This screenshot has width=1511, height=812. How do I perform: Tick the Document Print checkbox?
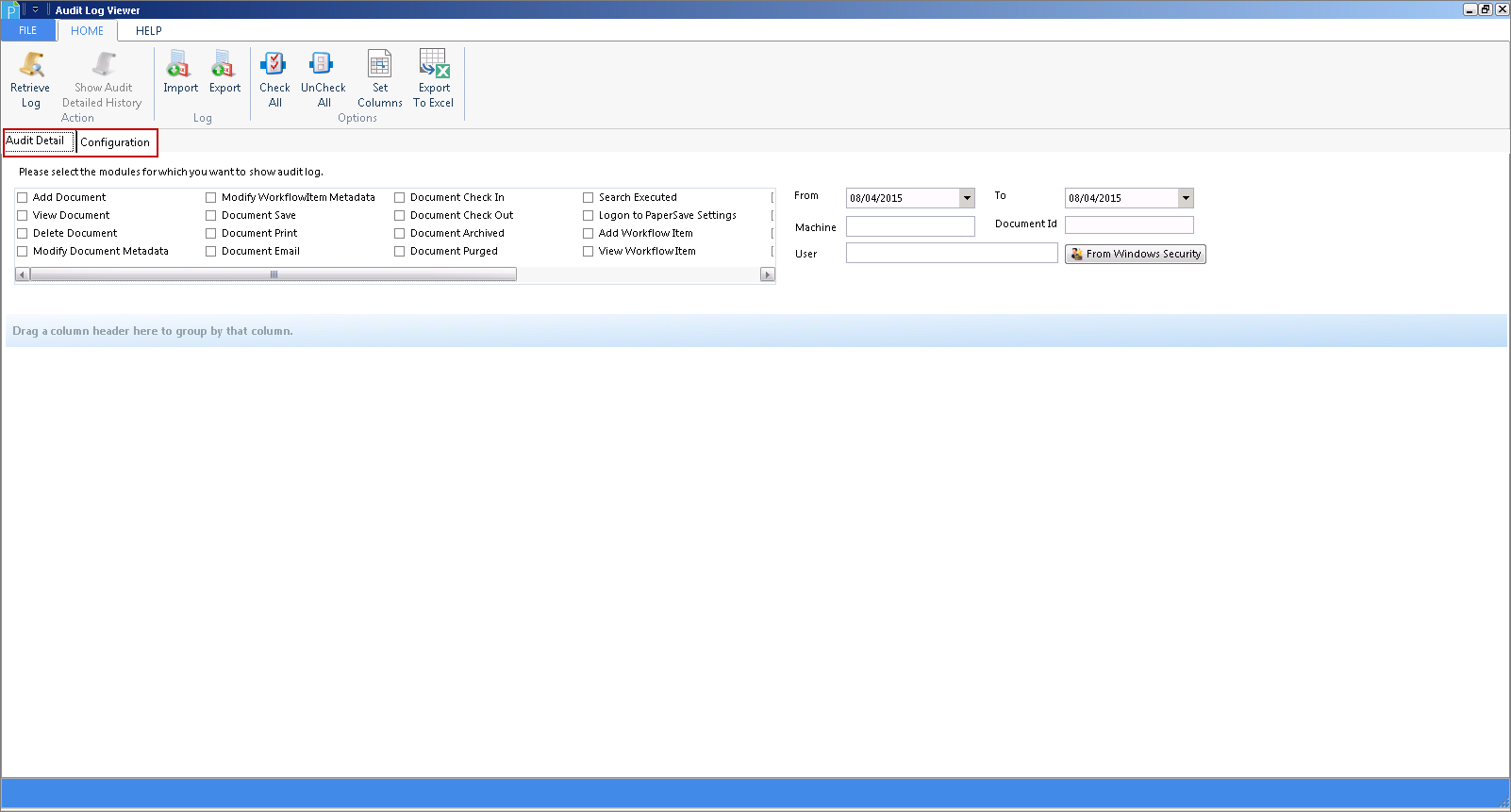210,234
